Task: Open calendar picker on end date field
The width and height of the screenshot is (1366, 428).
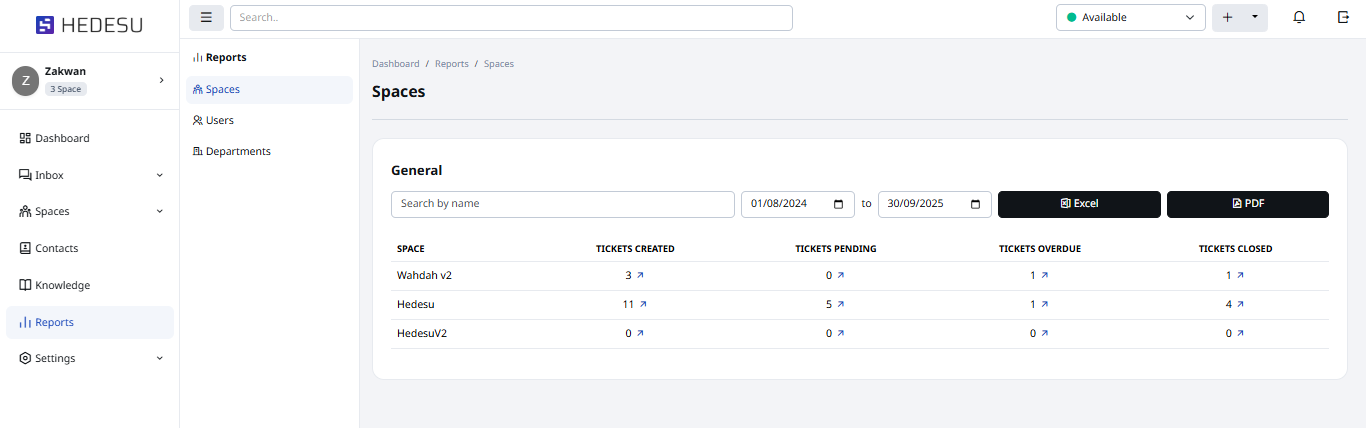Action: click(x=975, y=204)
